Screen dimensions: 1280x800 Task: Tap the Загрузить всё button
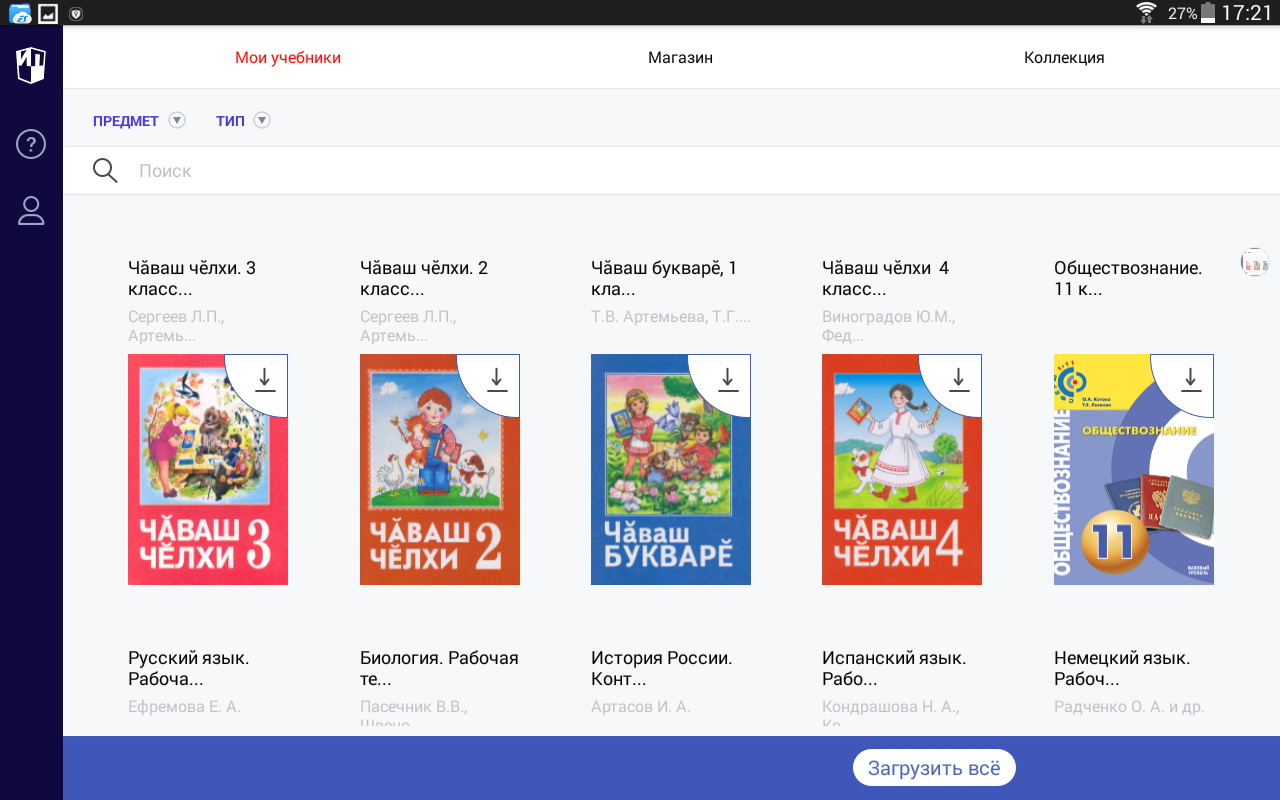[x=934, y=768]
